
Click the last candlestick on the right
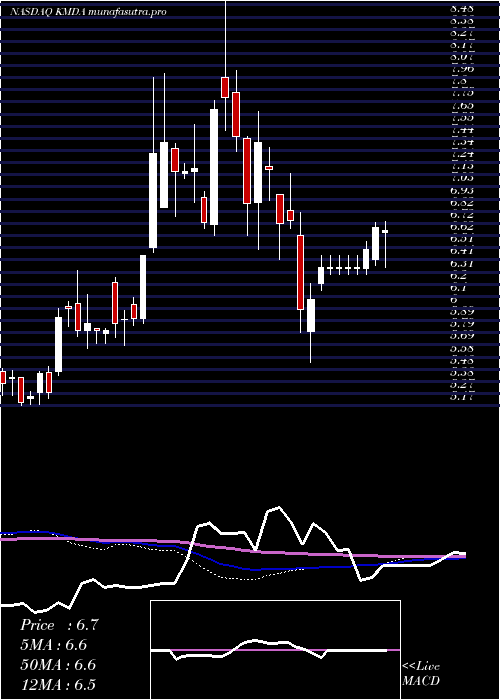tap(385, 231)
